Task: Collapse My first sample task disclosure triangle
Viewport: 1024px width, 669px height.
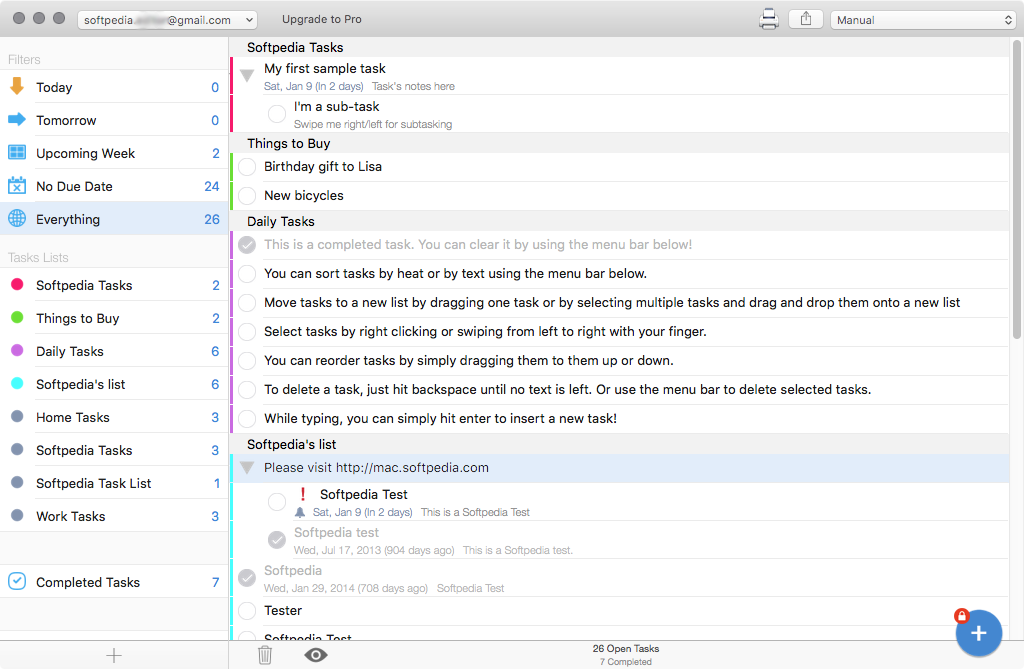Action: [247, 75]
